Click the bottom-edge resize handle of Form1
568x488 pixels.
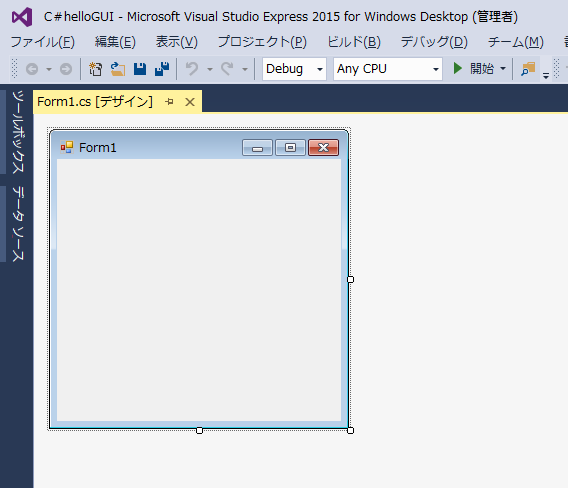pos(199,430)
